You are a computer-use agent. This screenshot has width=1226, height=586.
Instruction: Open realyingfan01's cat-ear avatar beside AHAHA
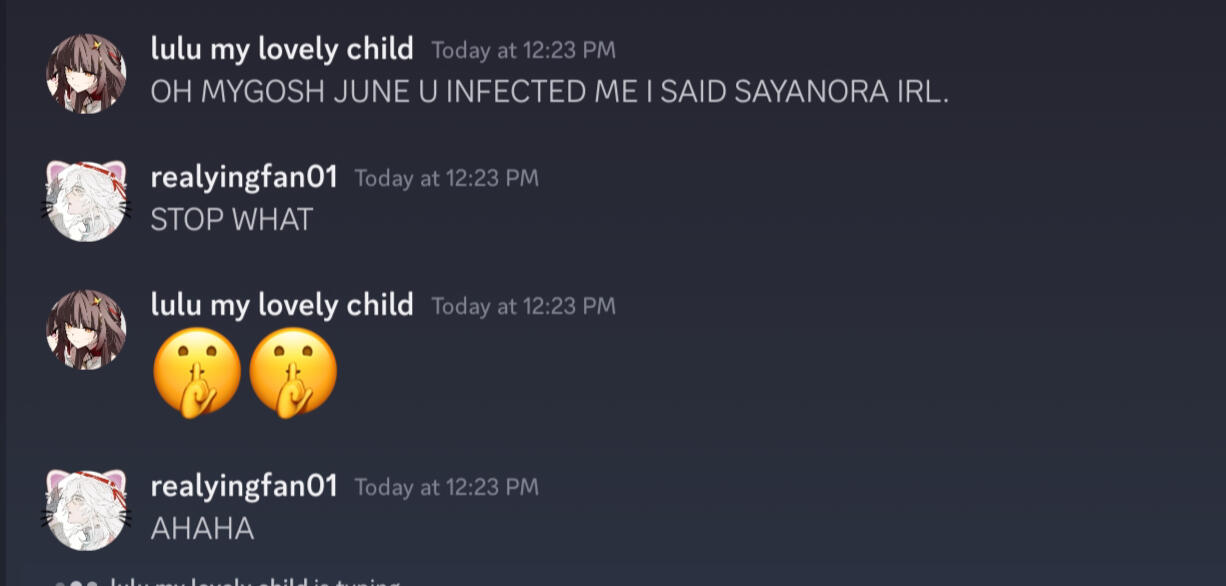pyautogui.click(x=86, y=510)
